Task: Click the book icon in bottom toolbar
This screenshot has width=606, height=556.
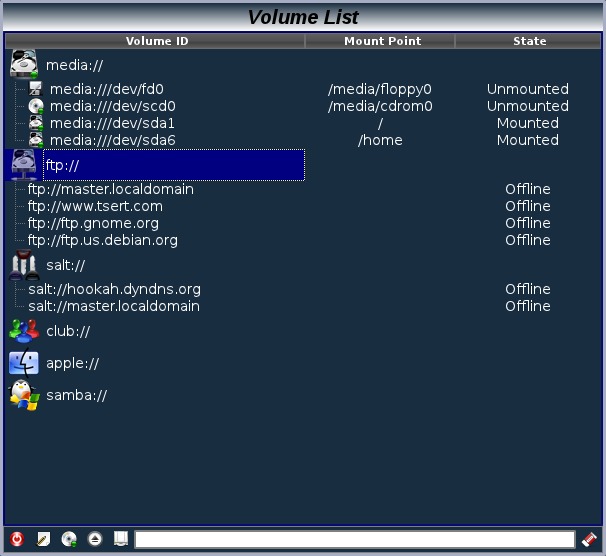Action: [x=120, y=539]
